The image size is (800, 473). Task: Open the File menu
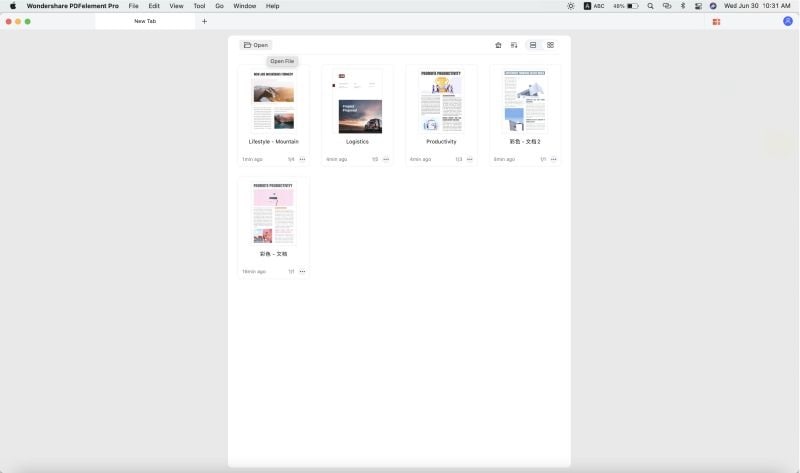[x=134, y=6]
